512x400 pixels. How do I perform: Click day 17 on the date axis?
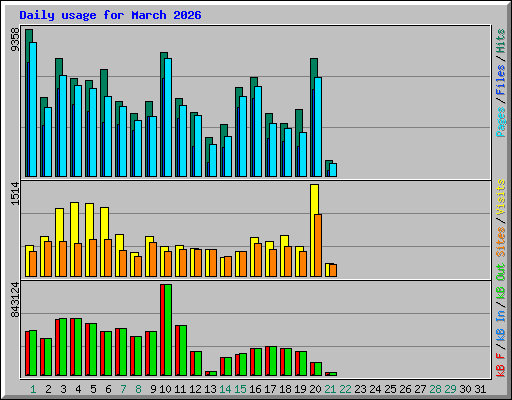pos(270,389)
